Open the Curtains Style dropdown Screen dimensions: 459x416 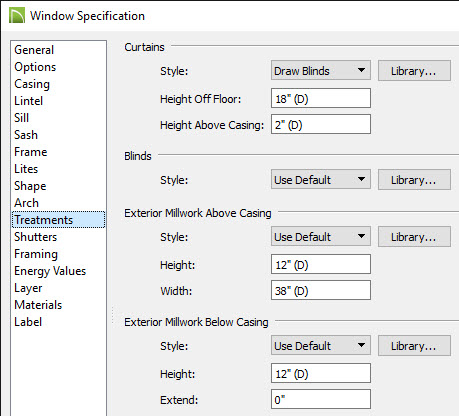(x=321, y=70)
